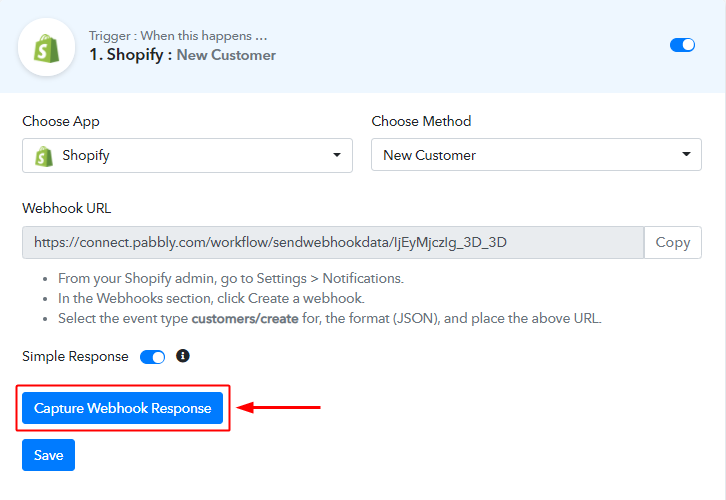
Task: Click the 'Choose App' label
Action: (x=61, y=121)
